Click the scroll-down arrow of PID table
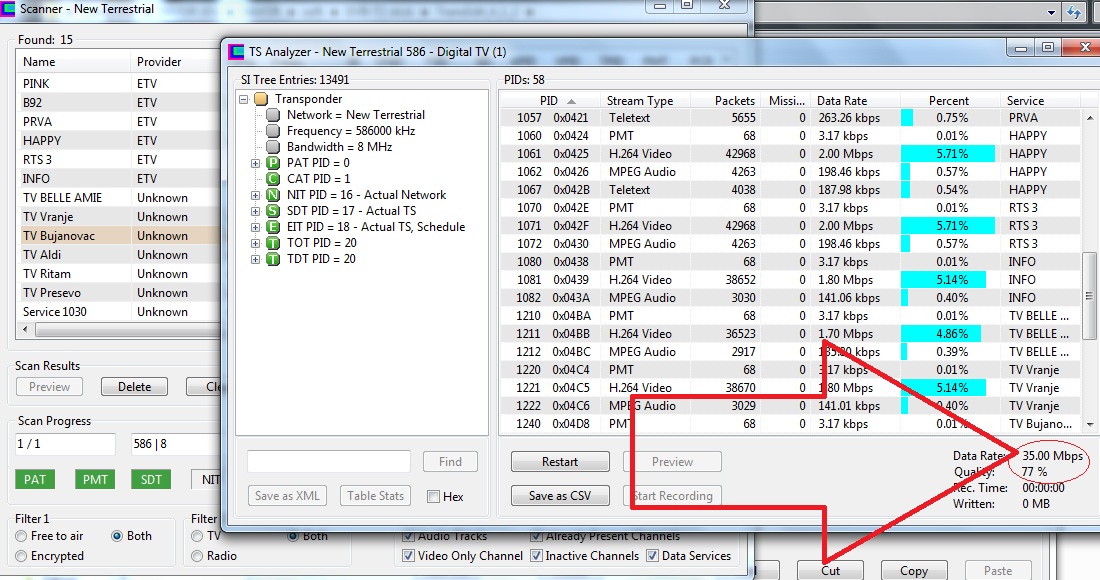Screen dimensions: 1100x580 coord(1089,424)
